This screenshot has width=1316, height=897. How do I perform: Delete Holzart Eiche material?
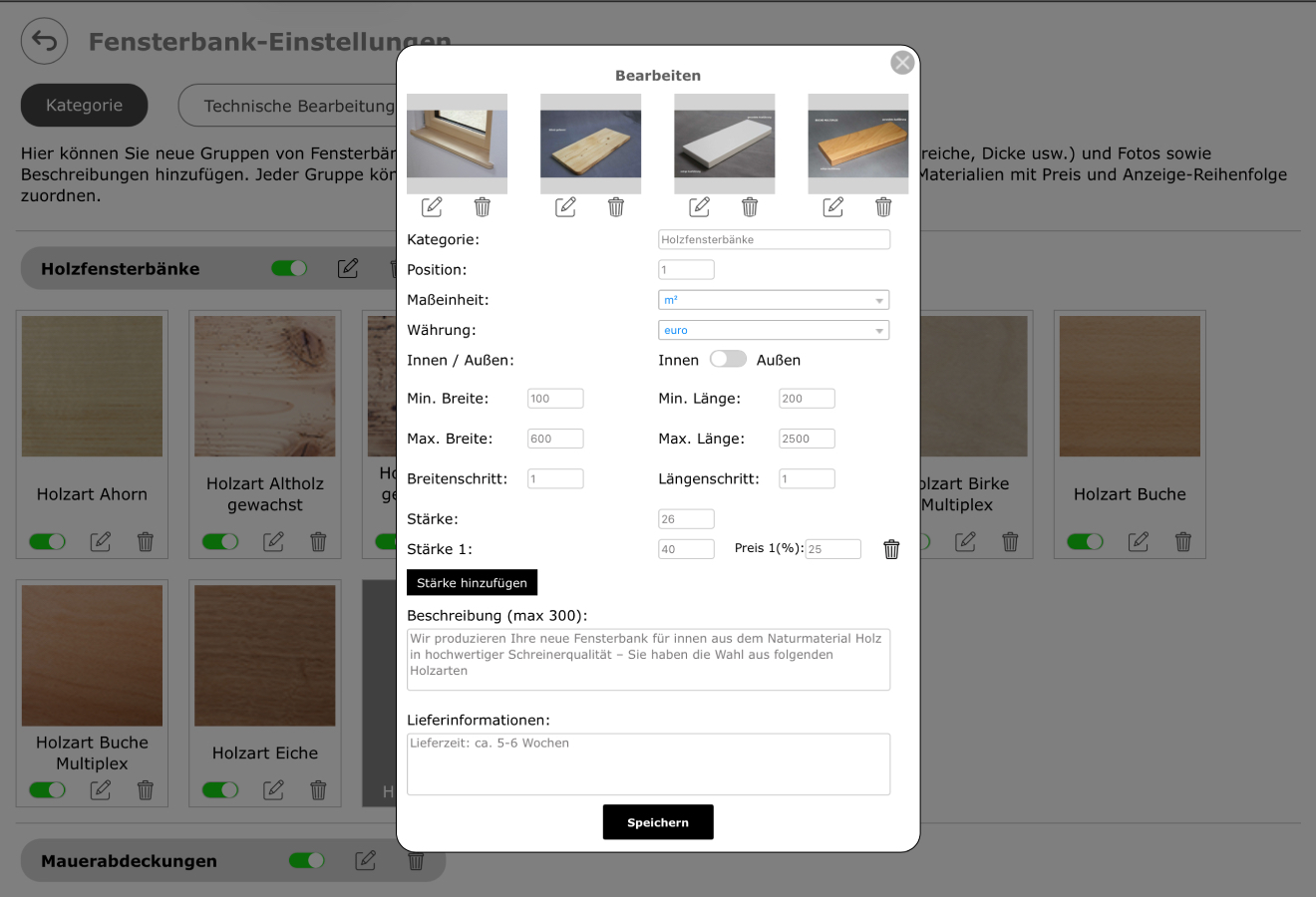[318, 790]
